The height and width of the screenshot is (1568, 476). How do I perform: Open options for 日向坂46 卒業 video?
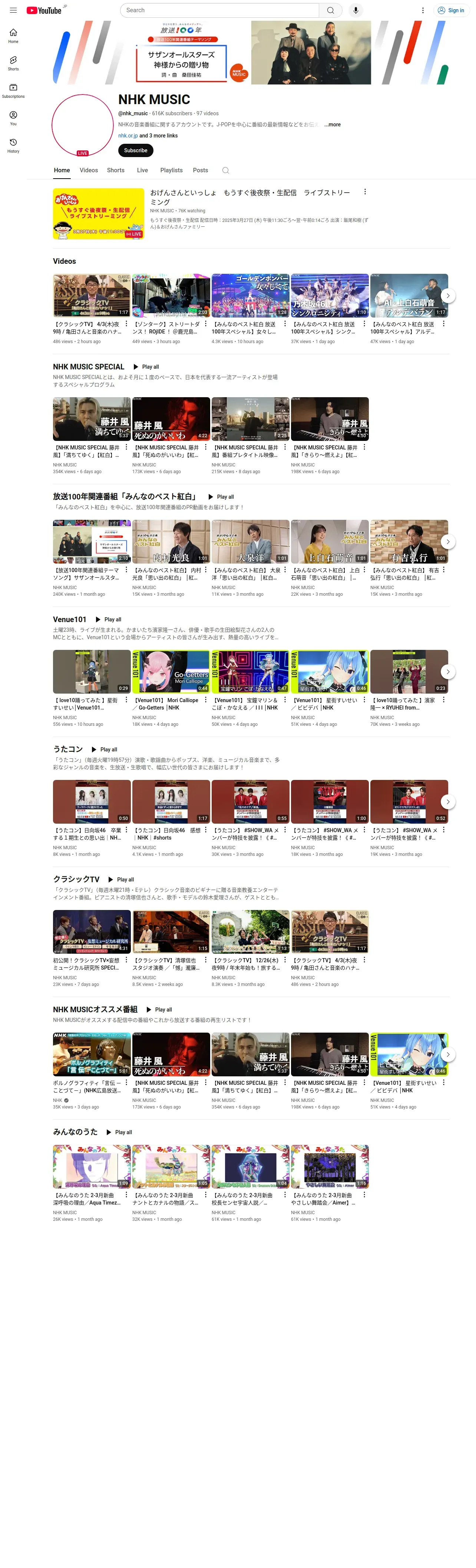(126, 830)
